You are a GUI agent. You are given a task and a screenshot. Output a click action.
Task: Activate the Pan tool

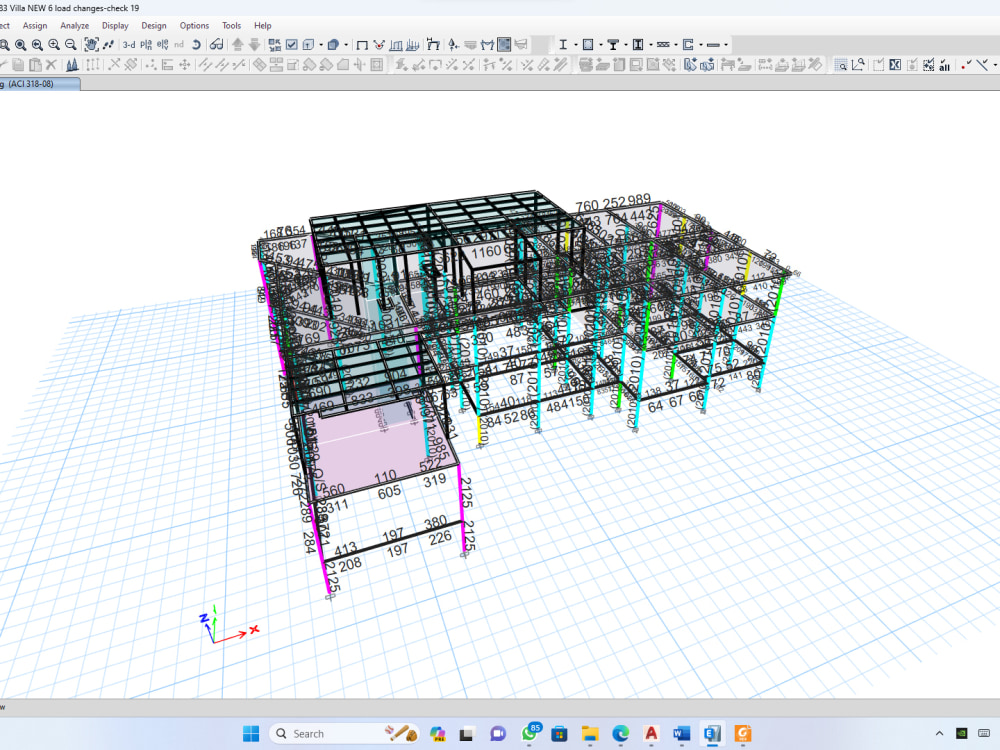tap(90, 44)
